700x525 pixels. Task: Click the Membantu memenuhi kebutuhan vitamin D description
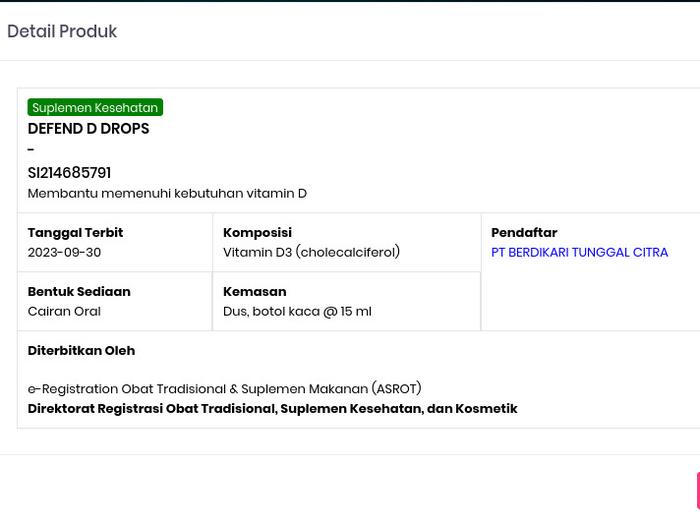[167, 193]
